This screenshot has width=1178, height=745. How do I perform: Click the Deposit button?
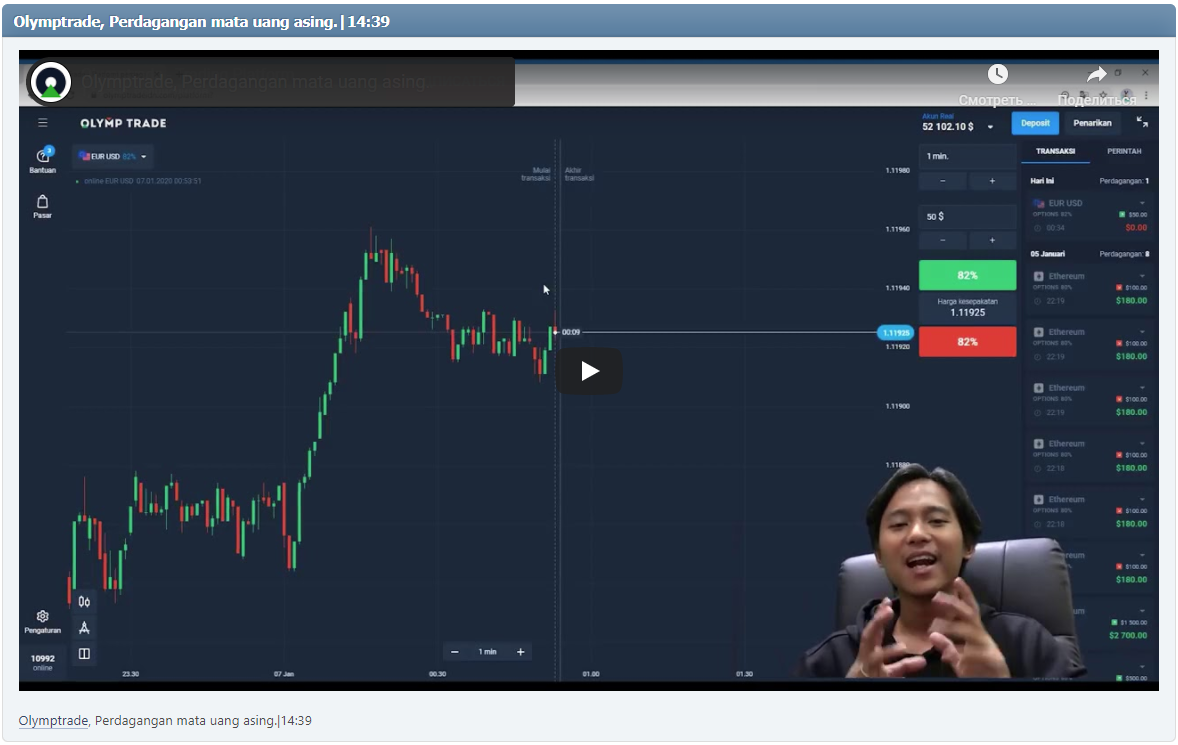tap(1035, 123)
